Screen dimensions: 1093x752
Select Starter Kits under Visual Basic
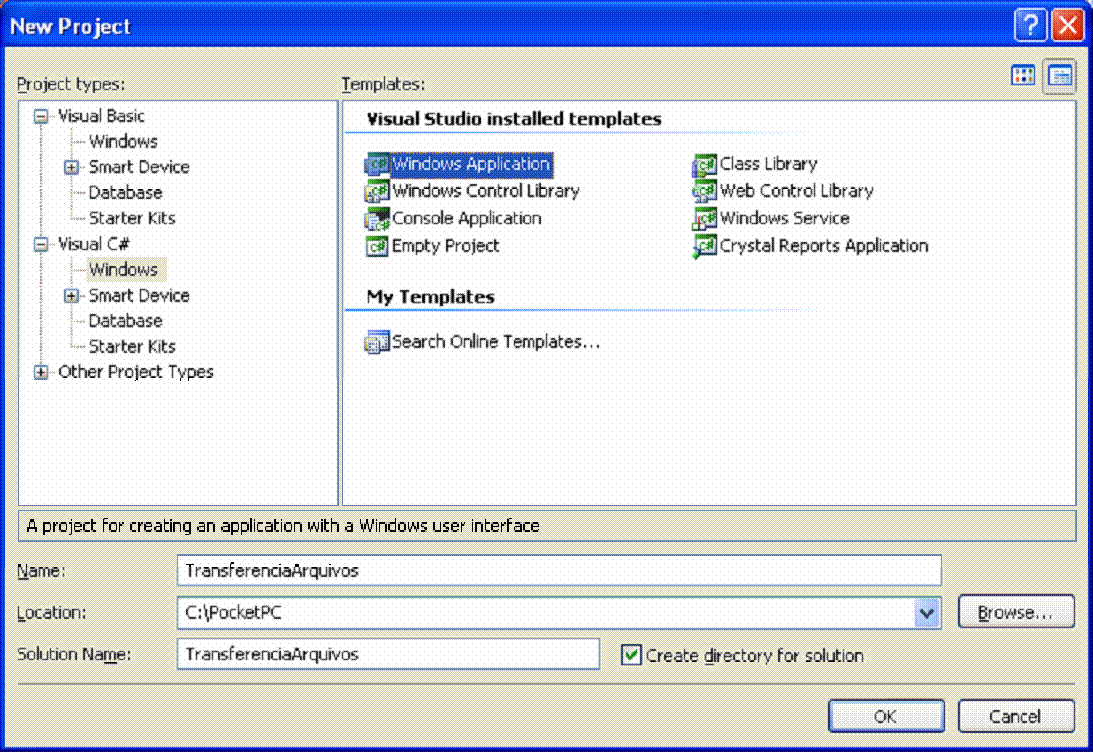point(132,218)
